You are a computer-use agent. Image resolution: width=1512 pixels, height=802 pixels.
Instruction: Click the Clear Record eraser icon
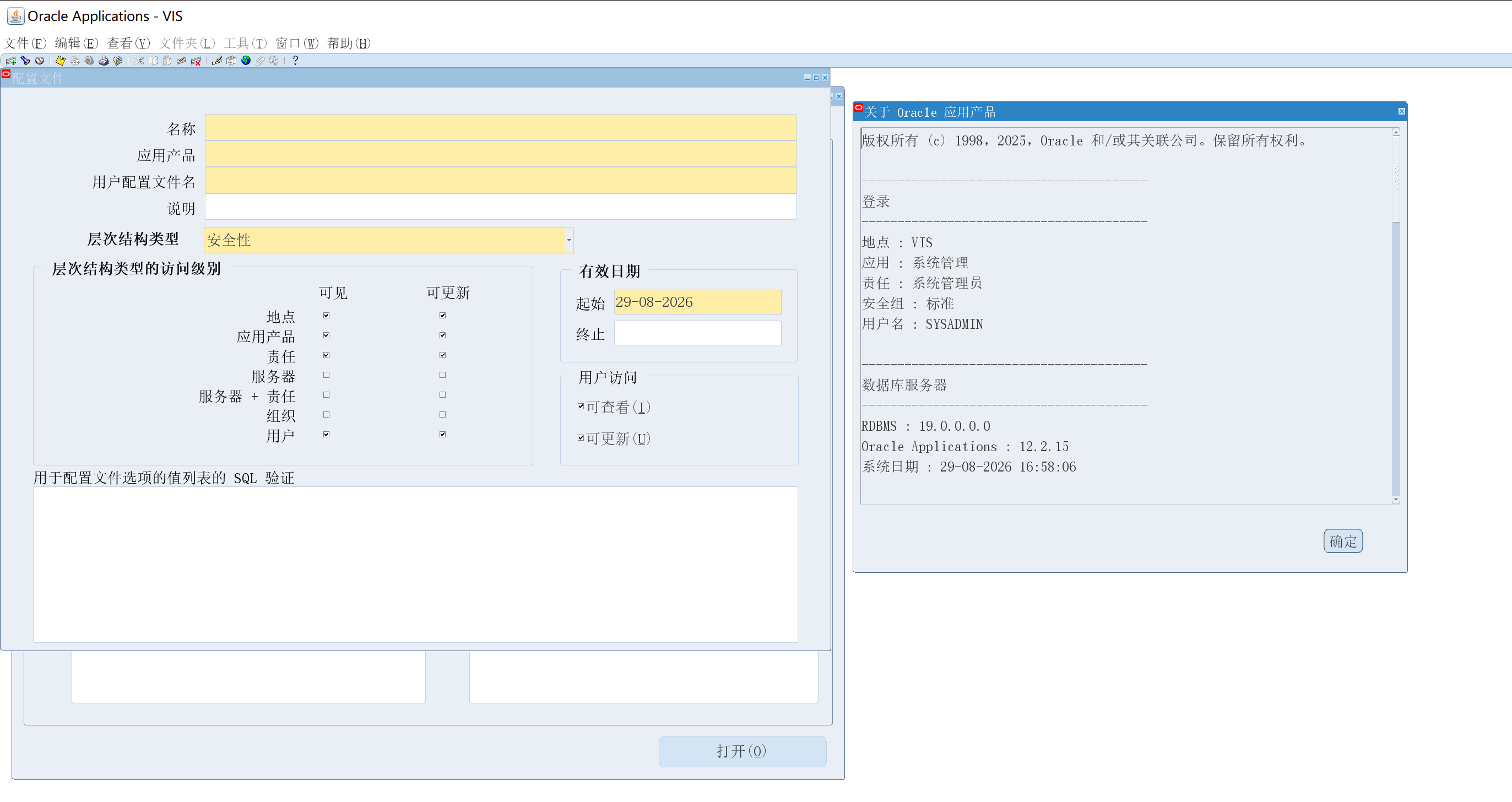(181, 61)
